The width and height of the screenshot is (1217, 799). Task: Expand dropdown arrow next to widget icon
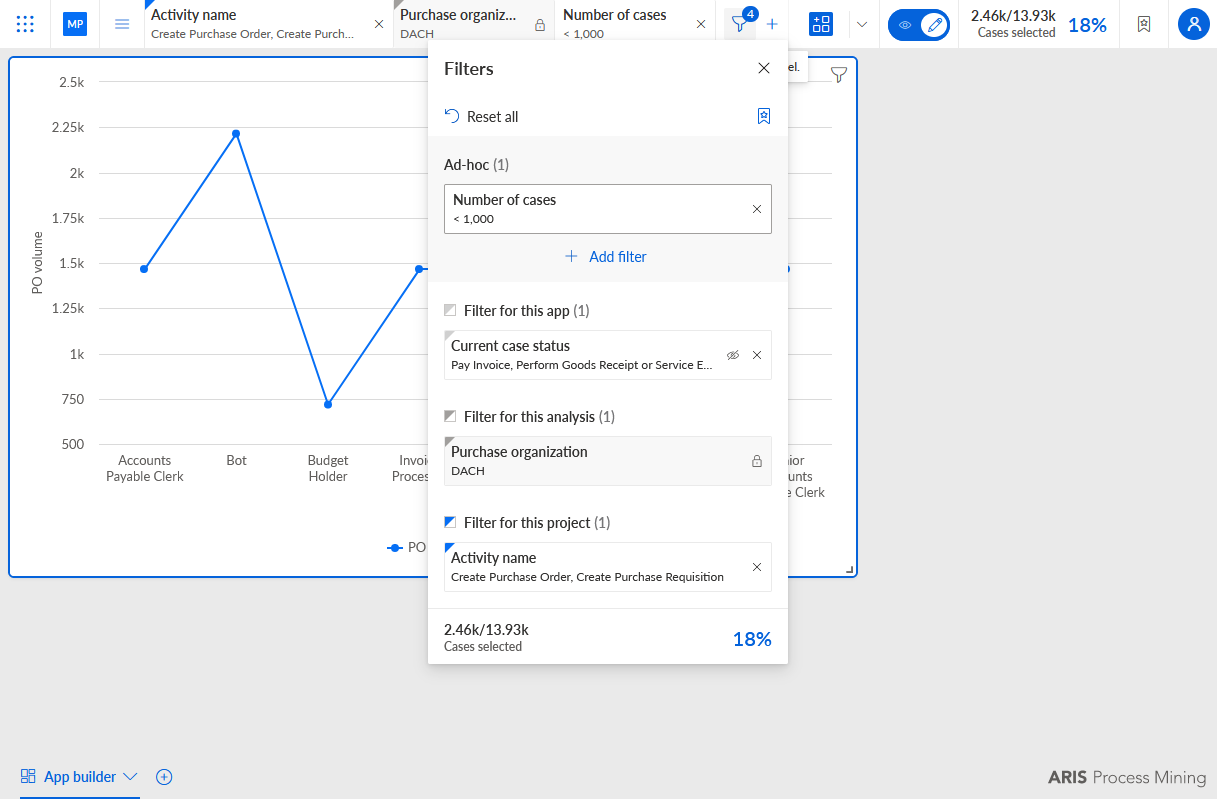[x=862, y=24]
